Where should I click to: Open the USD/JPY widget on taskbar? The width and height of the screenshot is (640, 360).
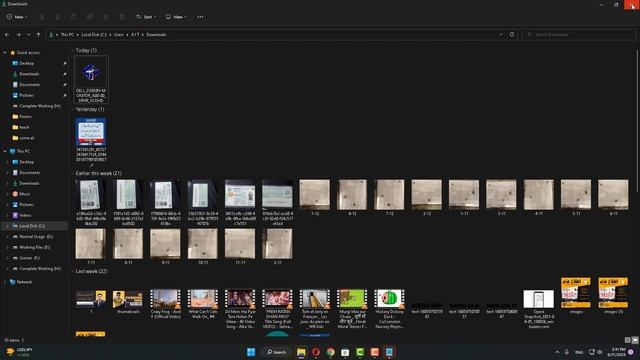(19, 352)
